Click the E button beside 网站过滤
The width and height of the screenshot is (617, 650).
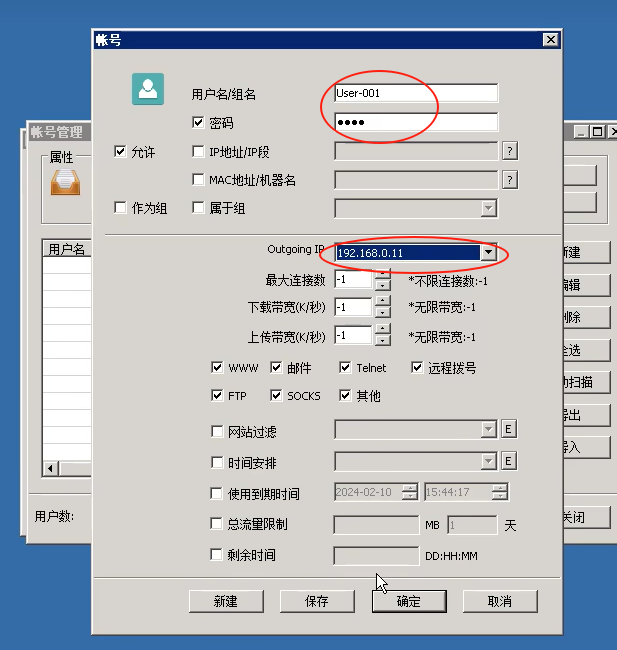509,429
